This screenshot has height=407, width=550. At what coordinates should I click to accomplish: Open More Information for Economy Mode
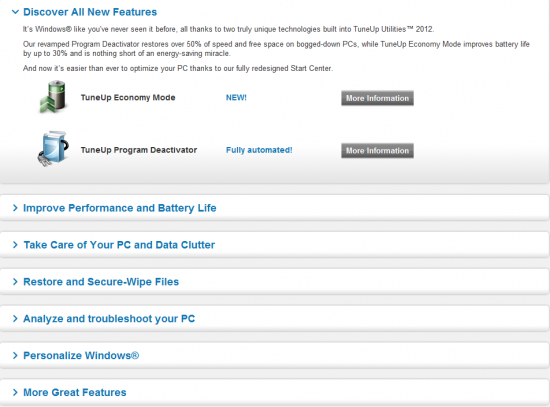click(377, 98)
